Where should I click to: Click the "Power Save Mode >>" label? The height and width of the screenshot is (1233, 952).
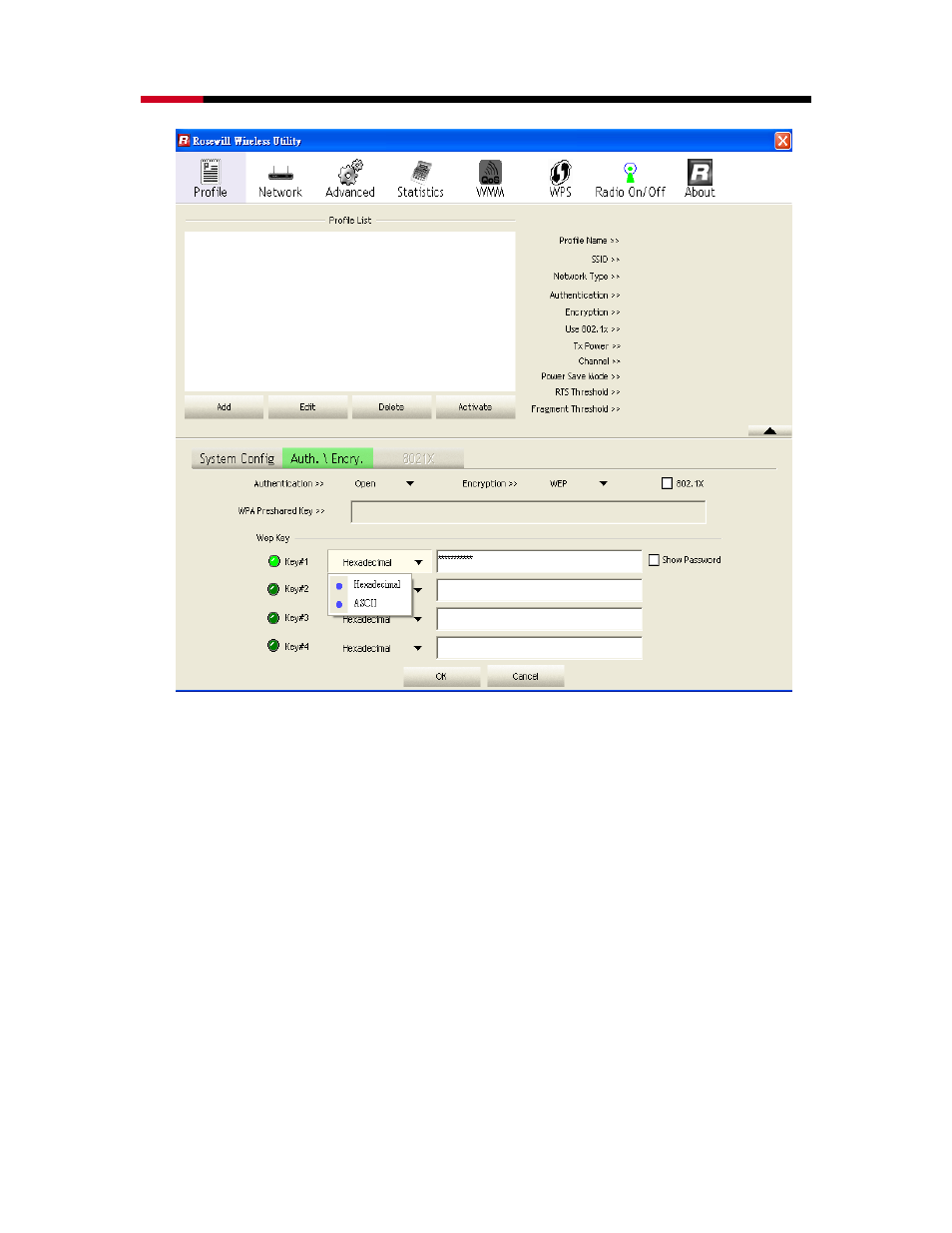point(580,376)
